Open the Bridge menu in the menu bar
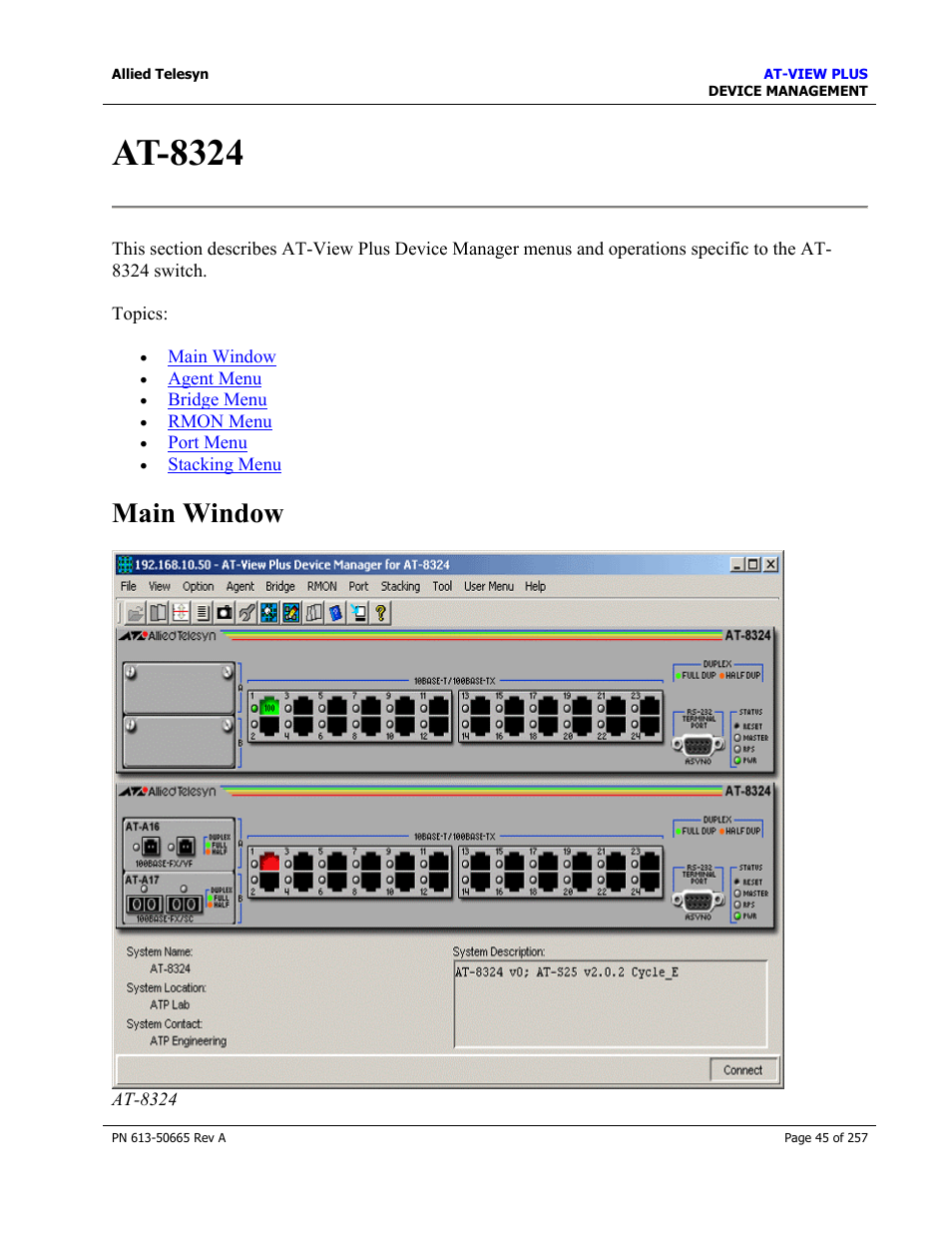952x1233 pixels. point(280,587)
